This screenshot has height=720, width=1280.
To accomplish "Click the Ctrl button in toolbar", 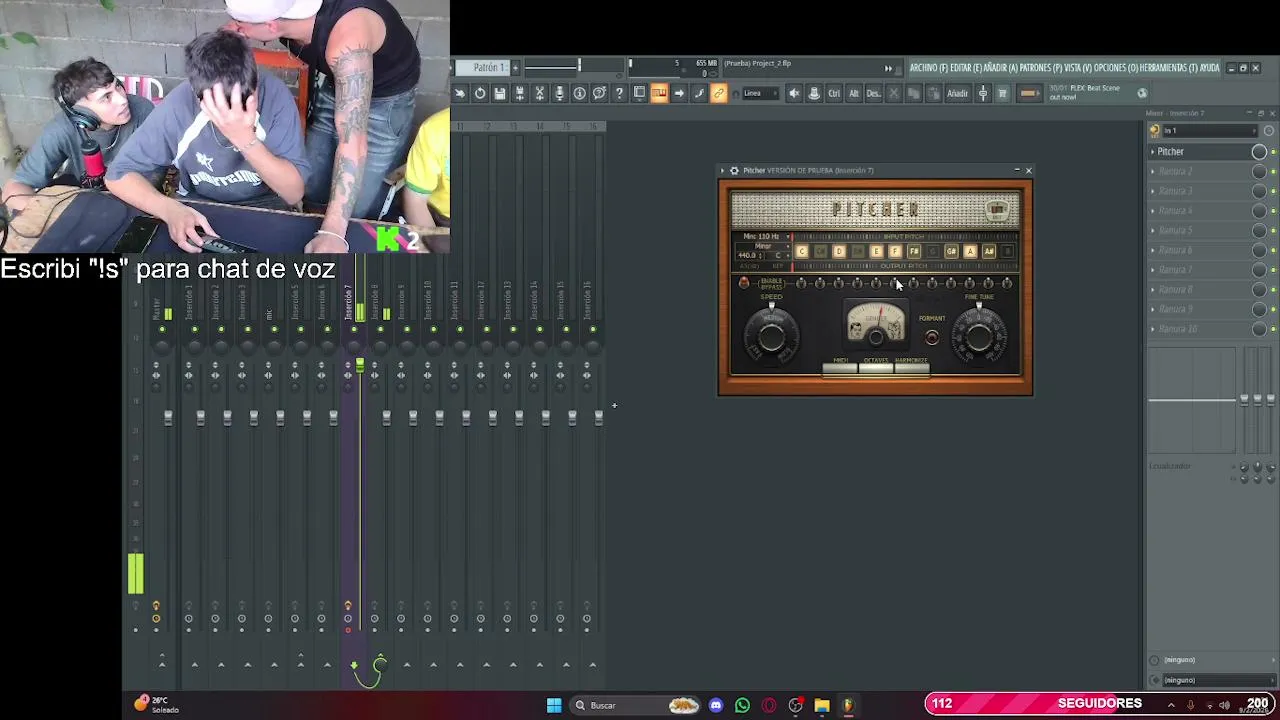I will [834, 93].
